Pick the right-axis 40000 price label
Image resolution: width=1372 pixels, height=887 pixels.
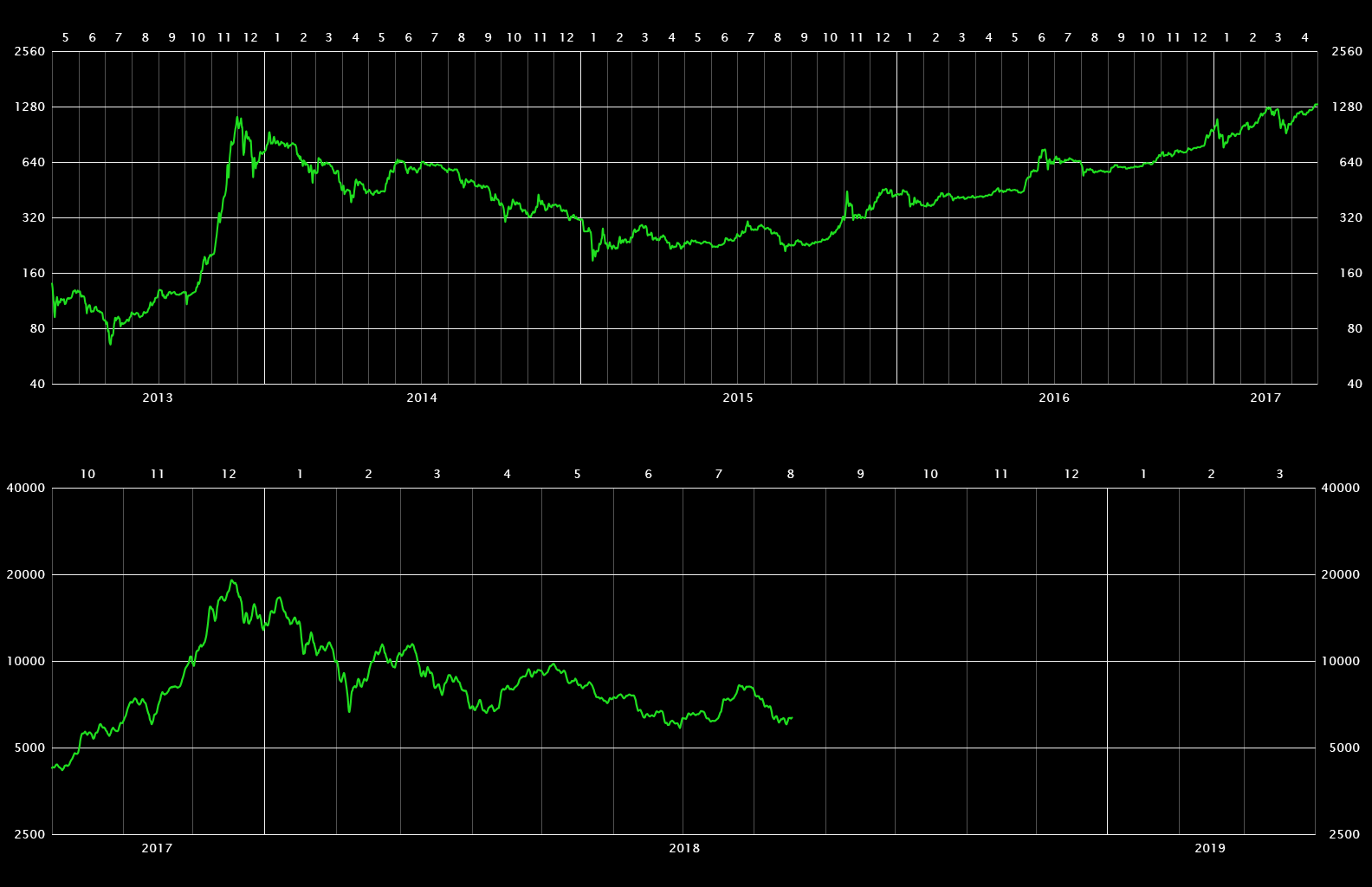[x=1341, y=489]
